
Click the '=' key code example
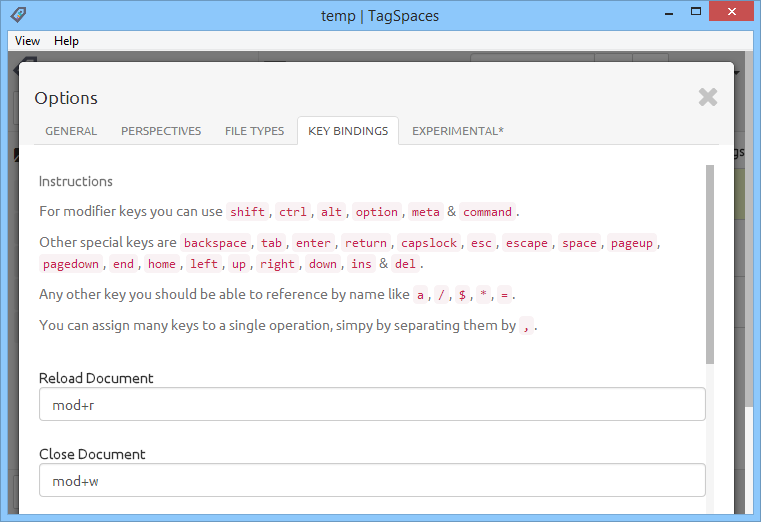coord(504,294)
